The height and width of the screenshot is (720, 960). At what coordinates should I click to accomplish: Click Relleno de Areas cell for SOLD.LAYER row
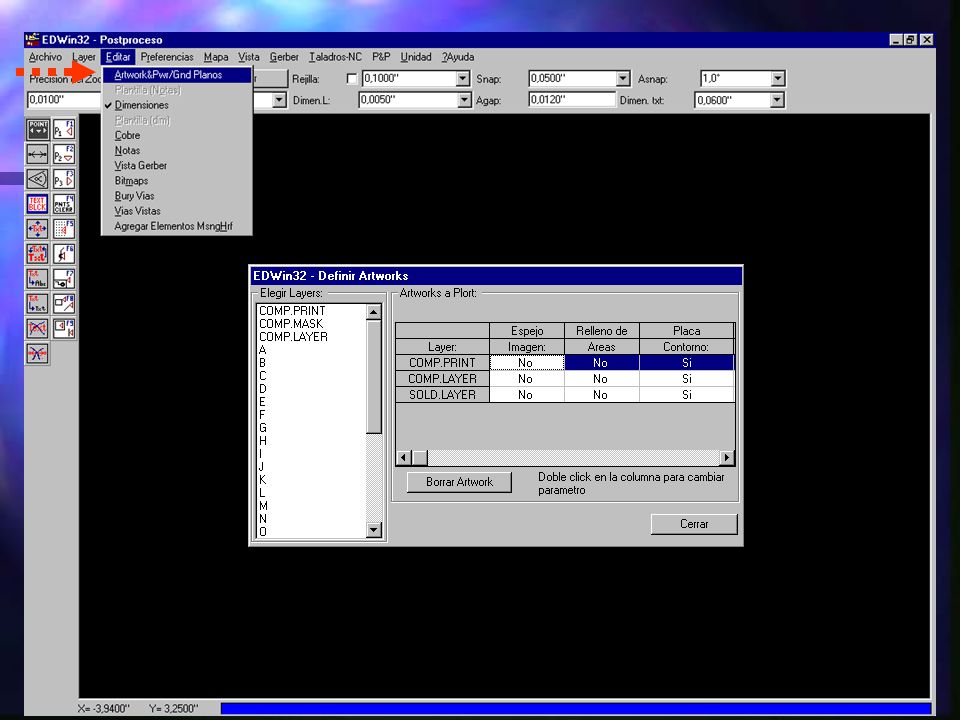(601, 395)
